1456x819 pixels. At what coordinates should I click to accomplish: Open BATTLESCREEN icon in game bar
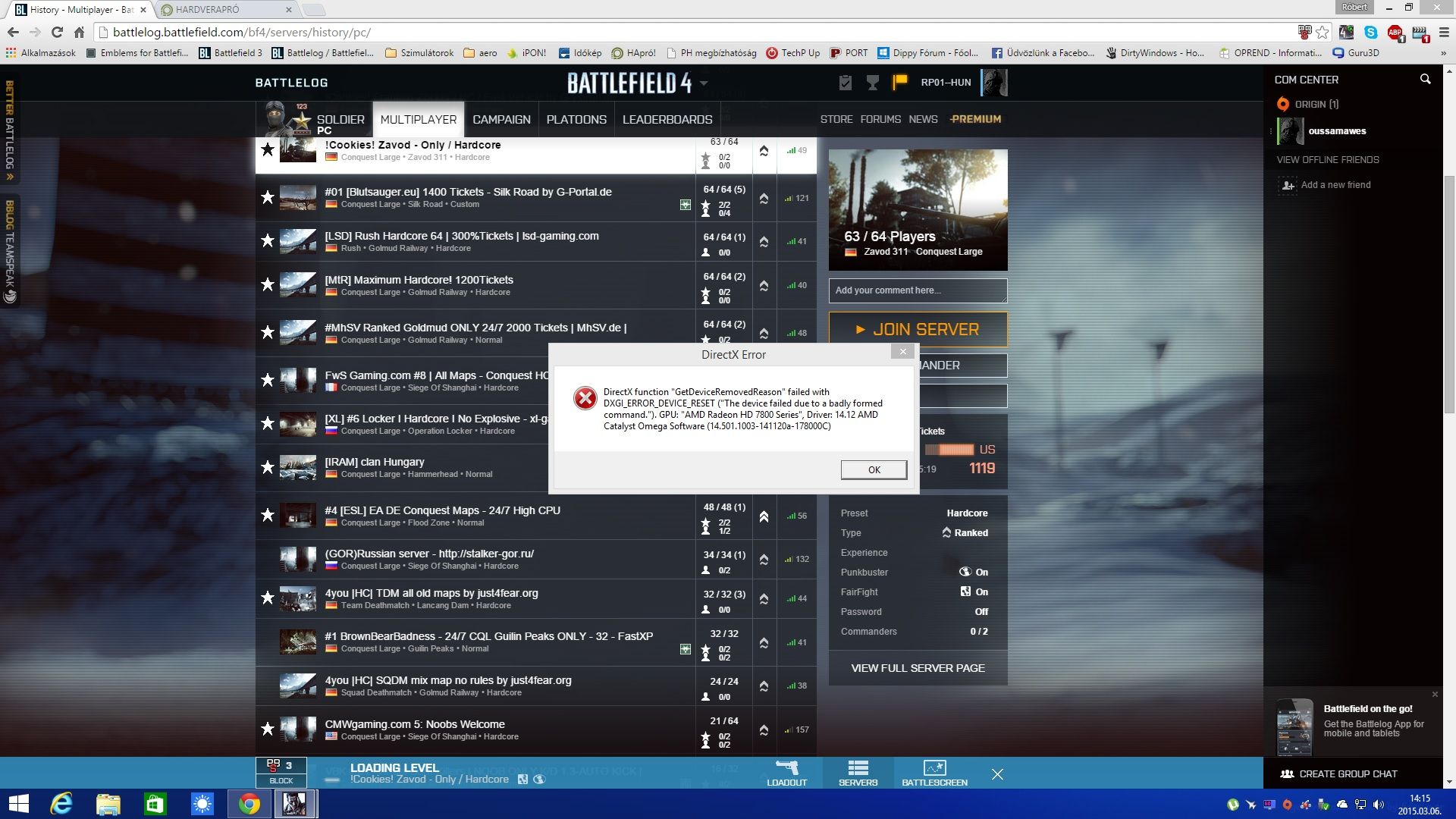(x=934, y=773)
